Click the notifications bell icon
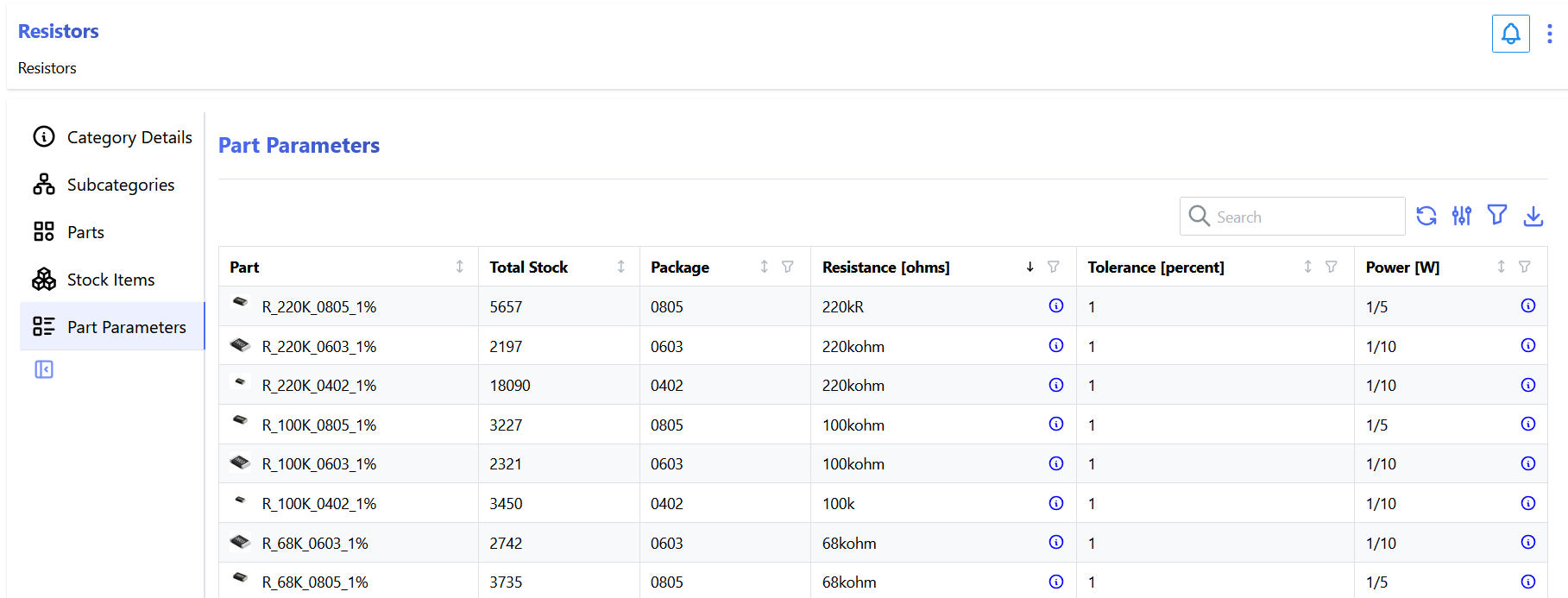1568x598 pixels. [x=1510, y=34]
